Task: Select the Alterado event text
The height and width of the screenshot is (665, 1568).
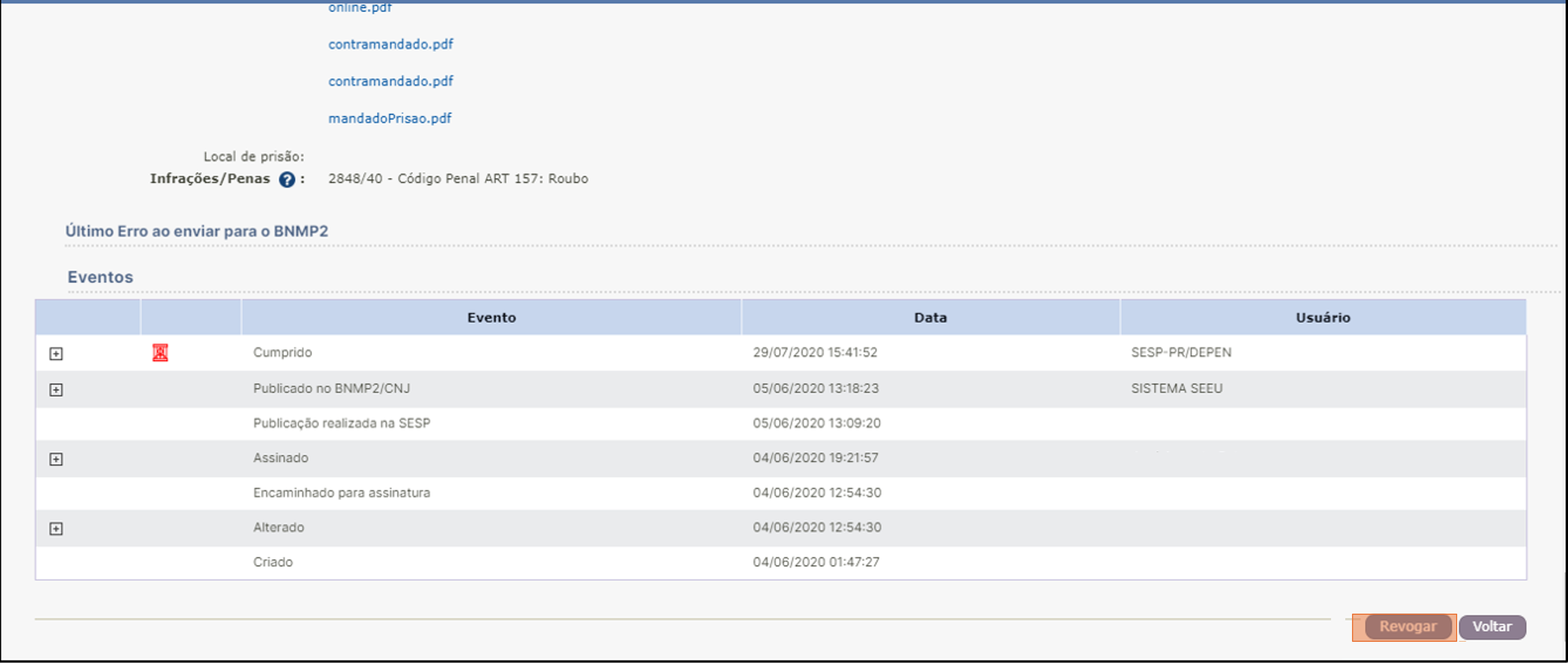Action: 279,527
